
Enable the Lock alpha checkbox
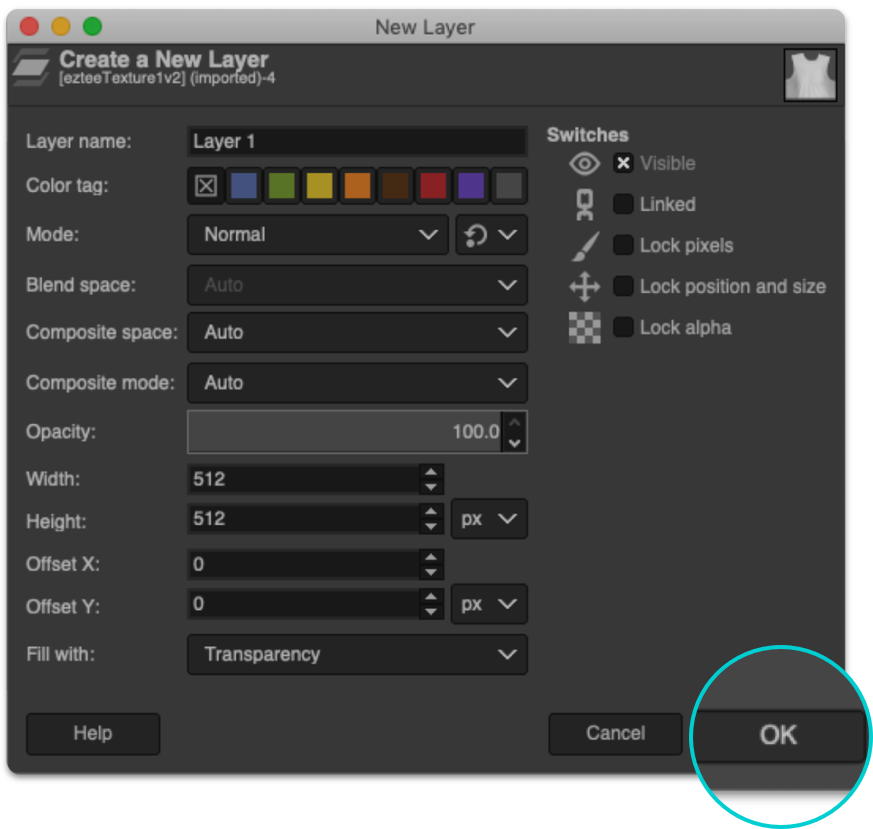[623, 327]
